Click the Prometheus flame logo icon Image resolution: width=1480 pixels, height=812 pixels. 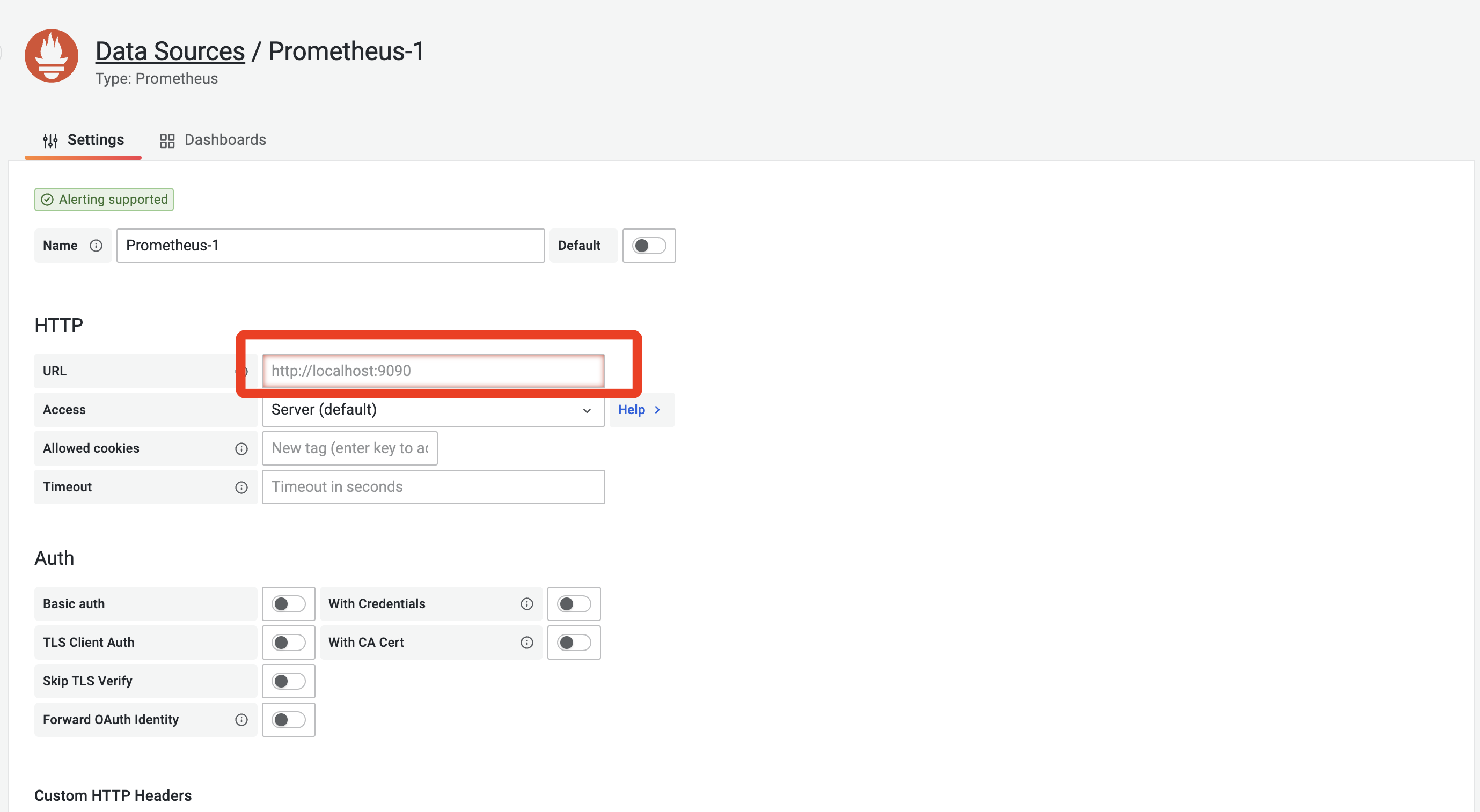pyautogui.click(x=52, y=56)
